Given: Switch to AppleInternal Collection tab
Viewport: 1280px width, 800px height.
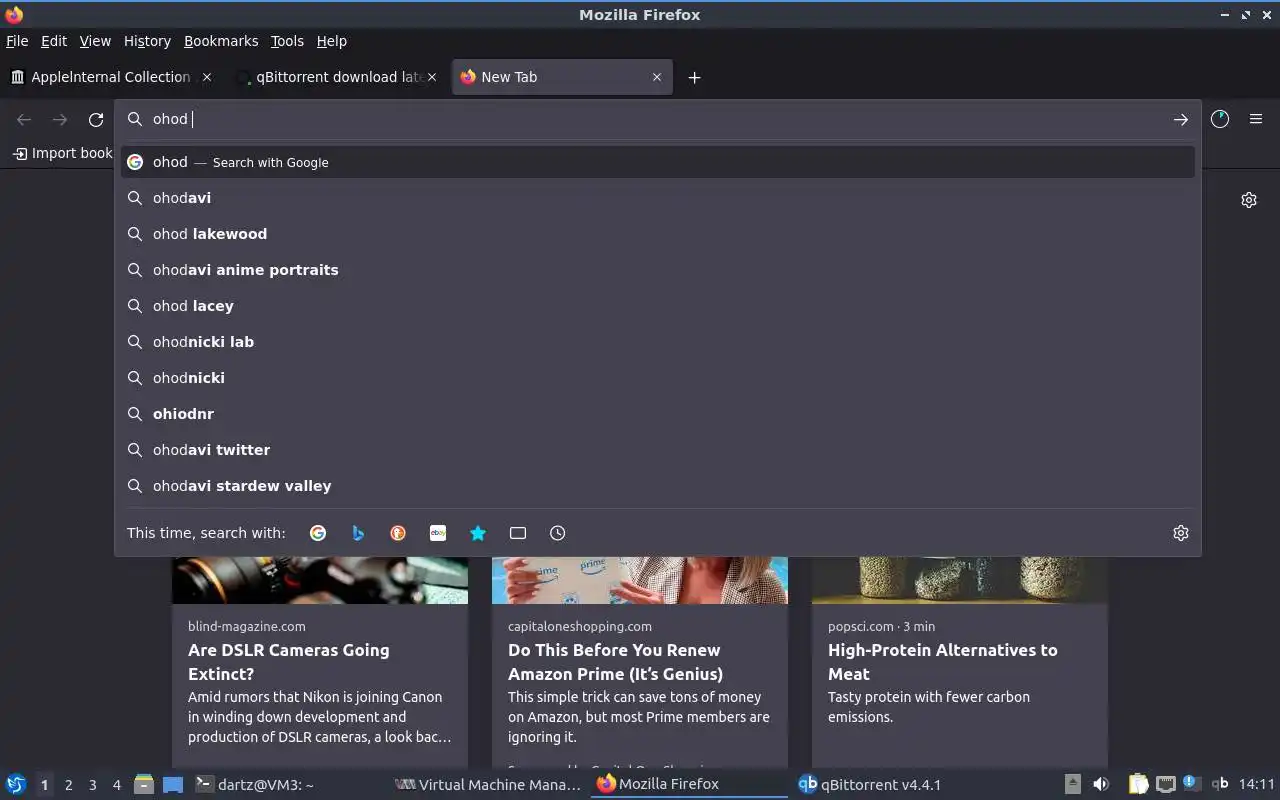Looking at the screenshot, I should pyautogui.click(x=110, y=77).
